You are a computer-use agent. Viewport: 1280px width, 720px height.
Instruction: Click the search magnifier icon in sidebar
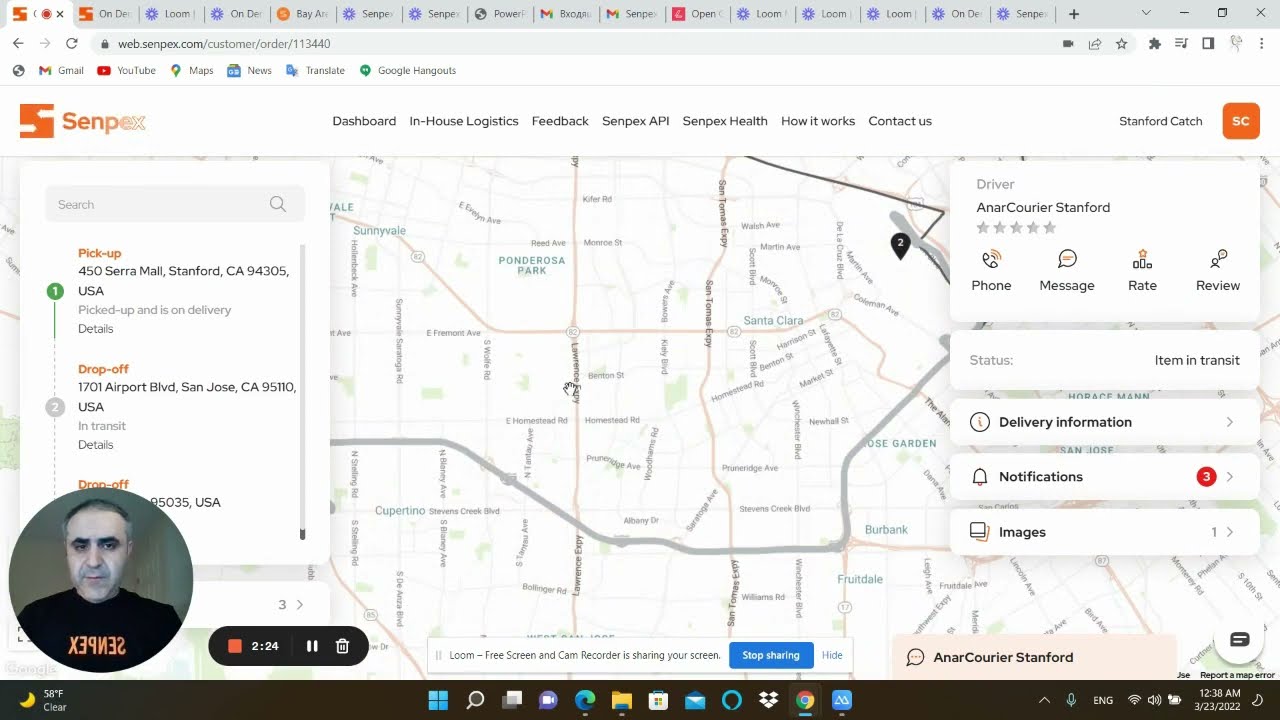coord(278,204)
